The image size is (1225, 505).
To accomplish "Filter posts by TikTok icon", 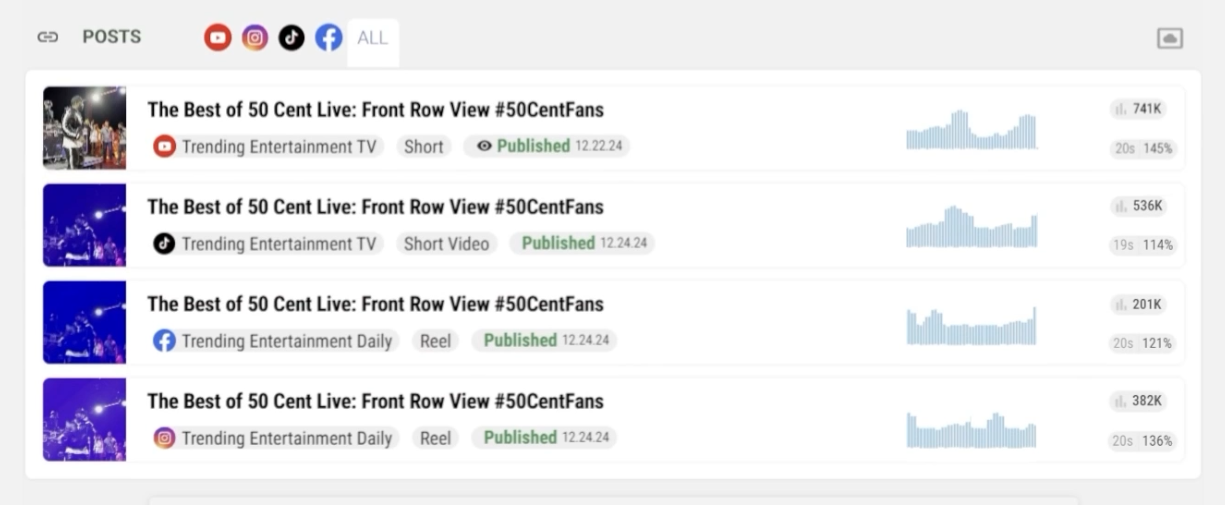I will coord(291,38).
